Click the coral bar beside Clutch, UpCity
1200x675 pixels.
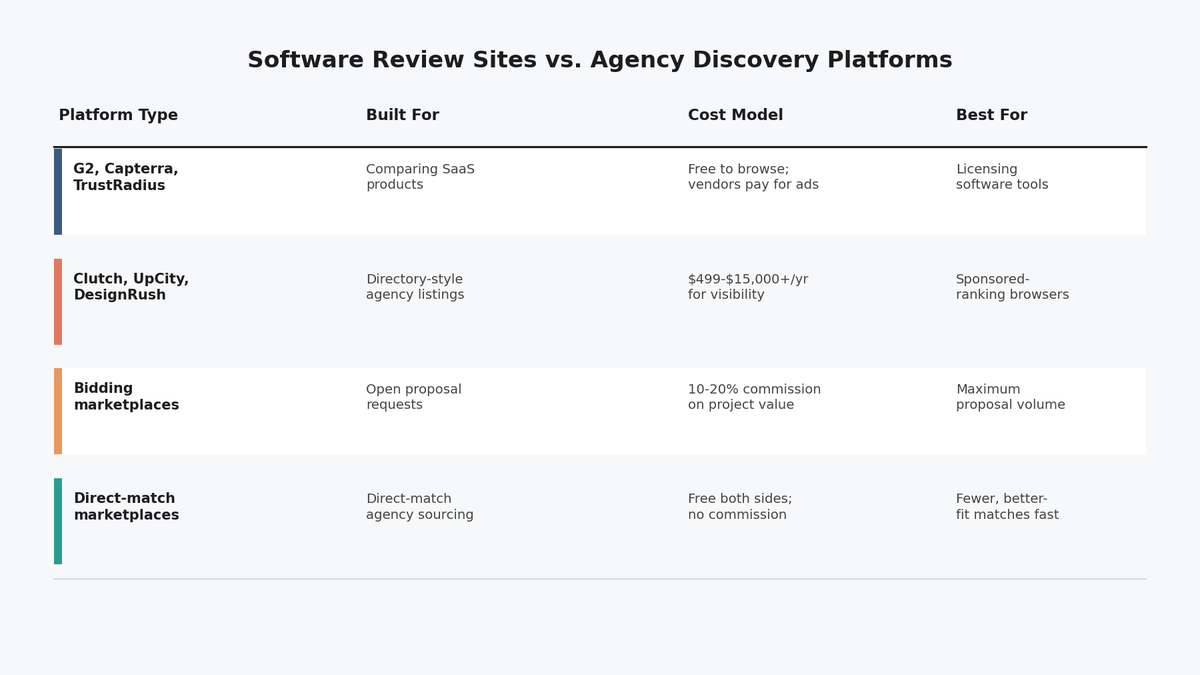click(58, 302)
